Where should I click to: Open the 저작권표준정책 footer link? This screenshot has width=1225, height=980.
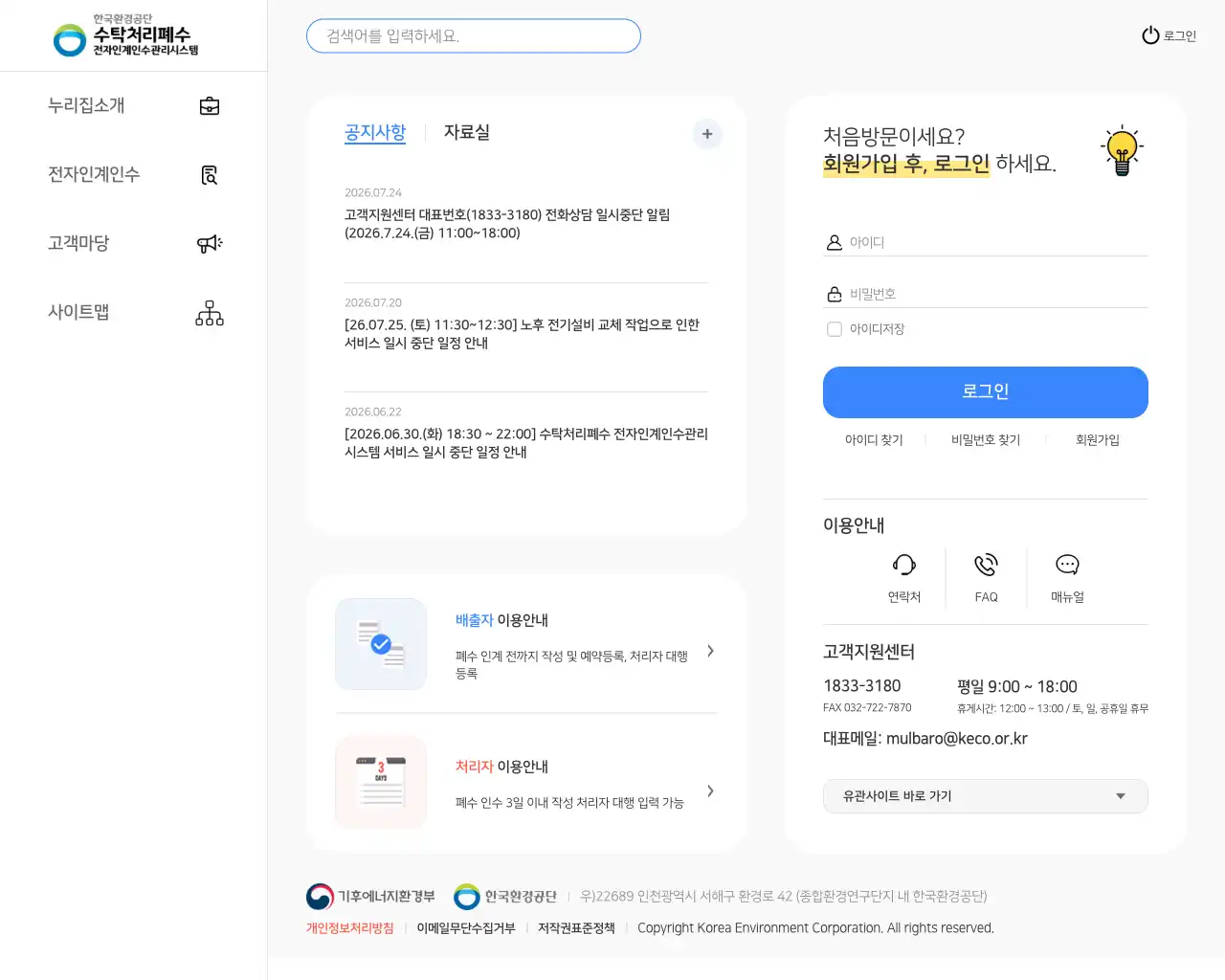click(x=576, y=928)
